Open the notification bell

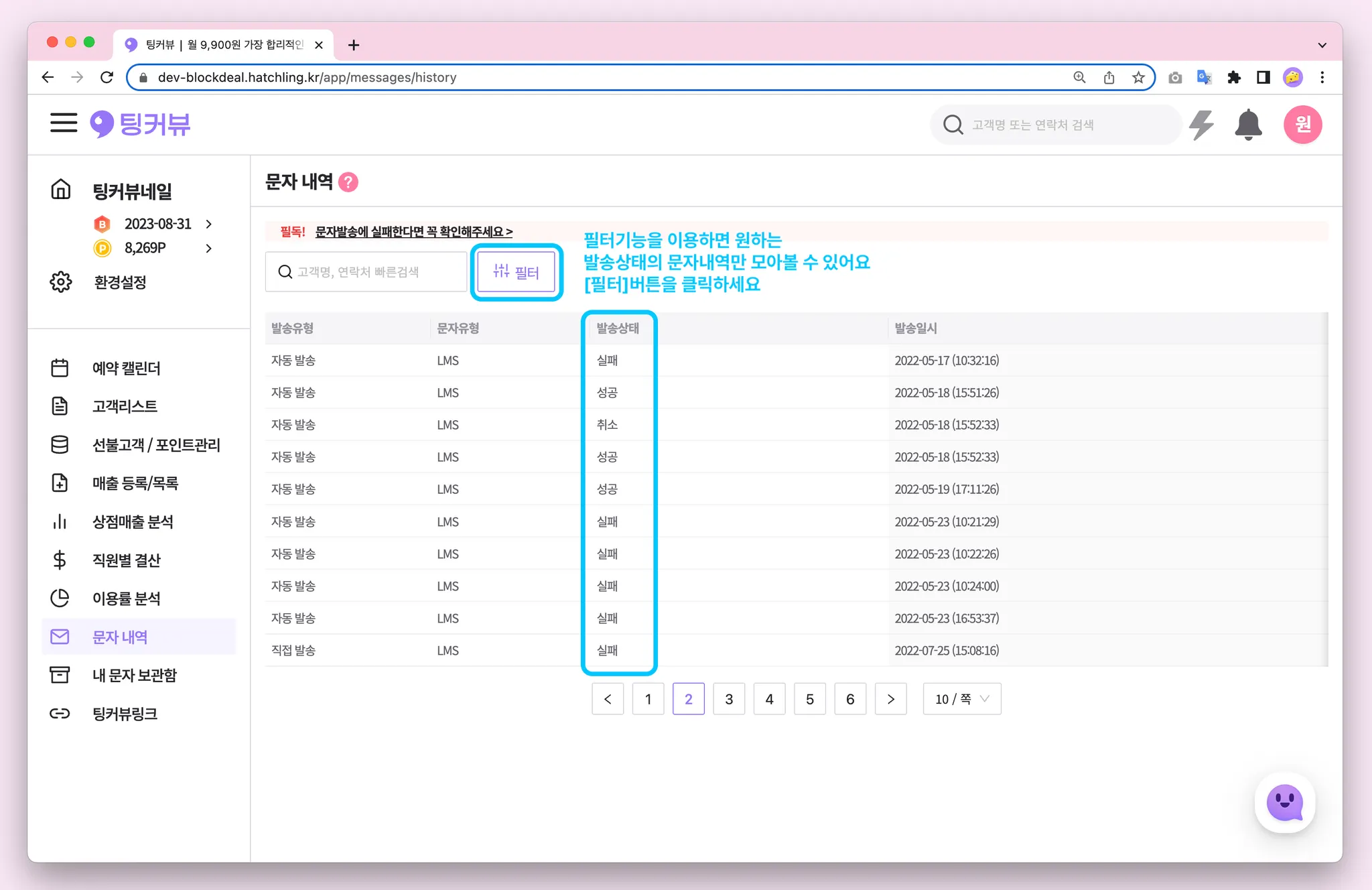pyautogui.click(x=1248, y=125)
